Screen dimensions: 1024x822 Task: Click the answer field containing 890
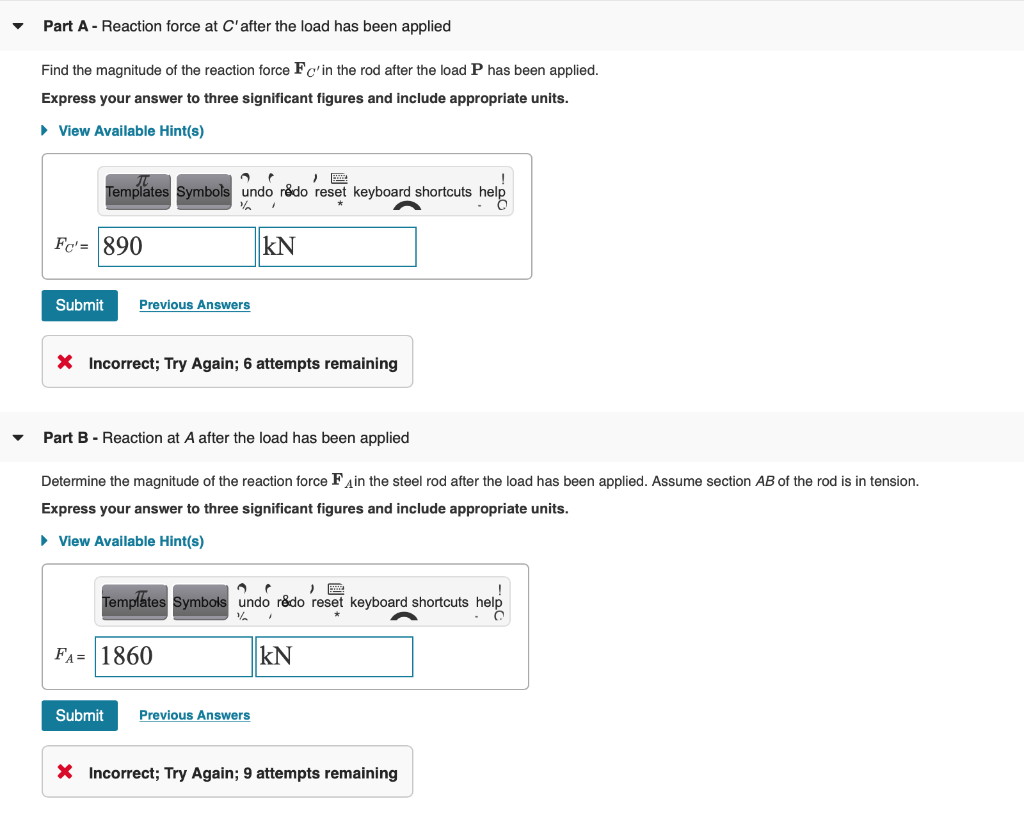(x=176, y=246)
